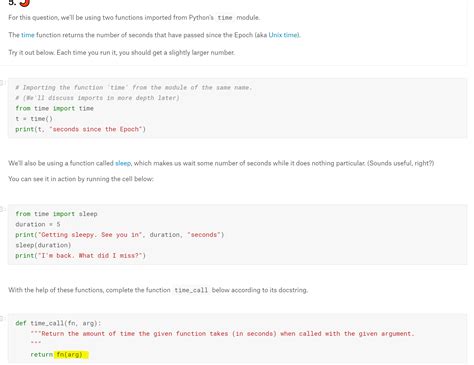Image resolution: width=474 pixels, height=365 pixels.
Task: Follow the 'sleep' function link
Action: click(x=123, y=163)
